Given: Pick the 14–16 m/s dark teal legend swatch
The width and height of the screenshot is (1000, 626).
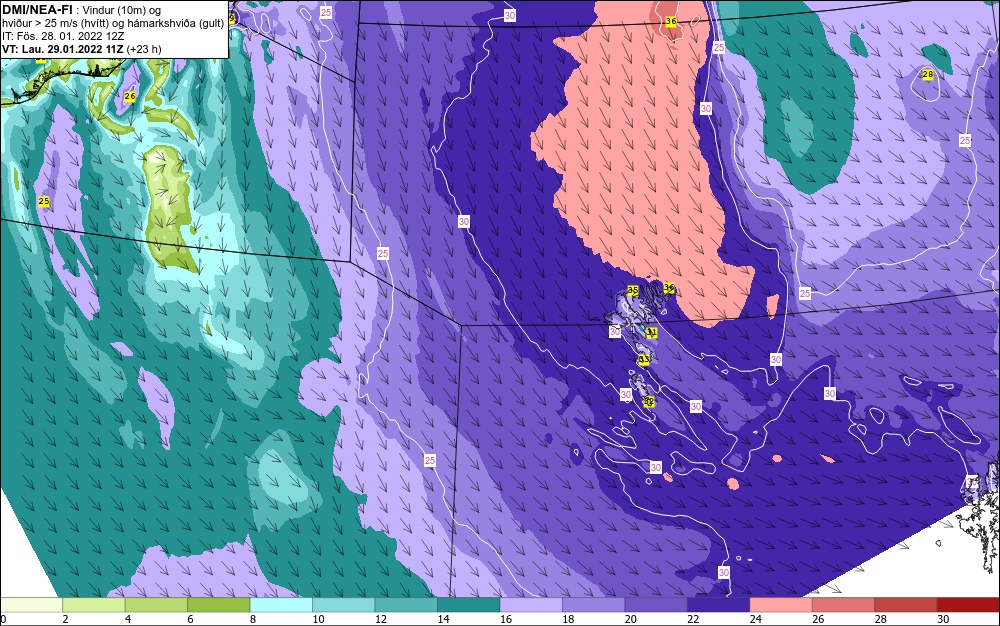Looking at the screenshot, I should [x=469, y=605].
